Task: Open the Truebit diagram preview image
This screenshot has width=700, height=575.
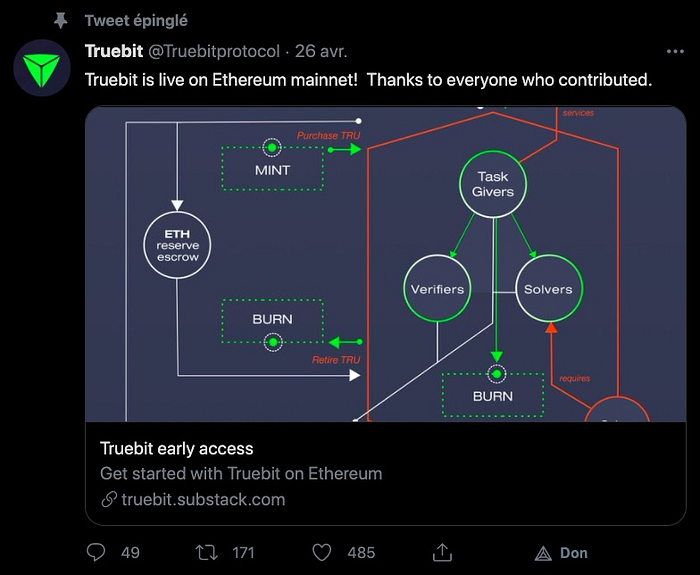Action: [x=385, y=264]
